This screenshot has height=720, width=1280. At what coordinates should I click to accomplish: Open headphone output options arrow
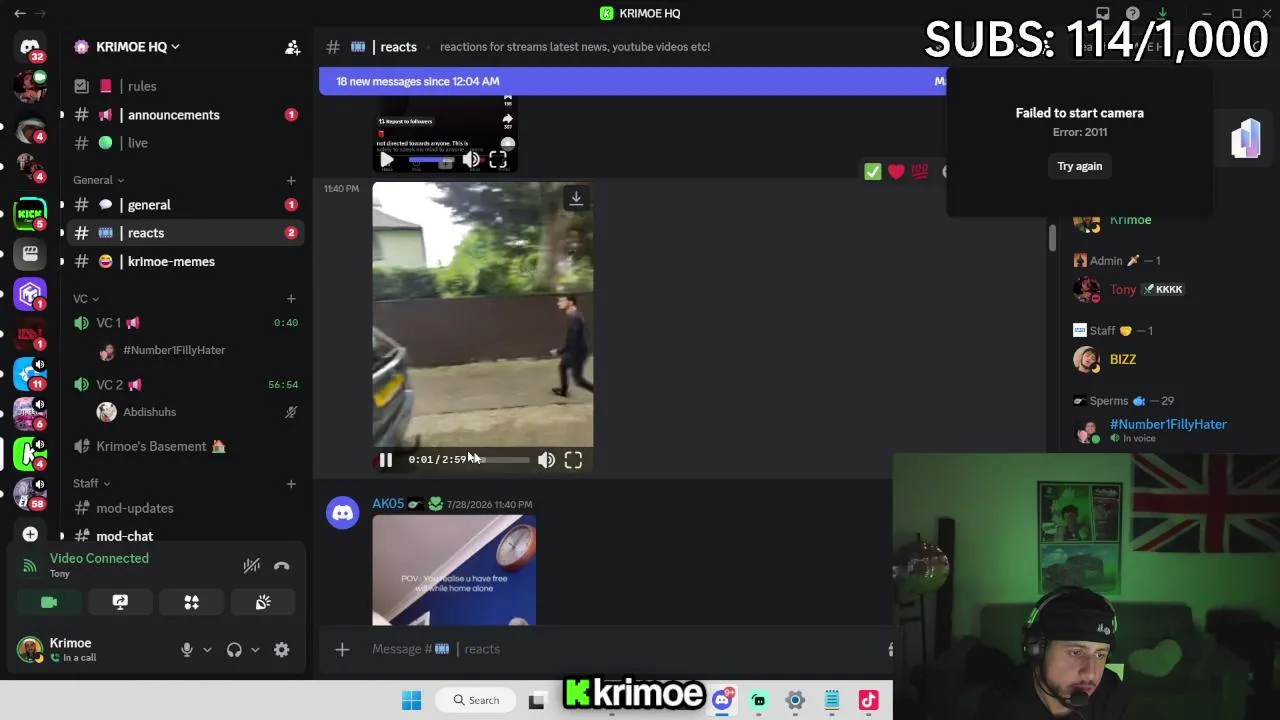255,650
